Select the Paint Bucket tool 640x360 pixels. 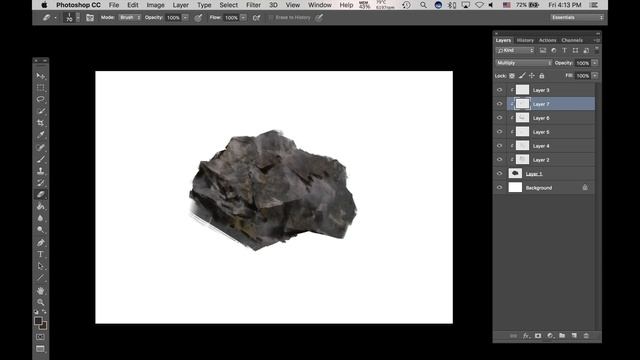click(x=40, y=207)
